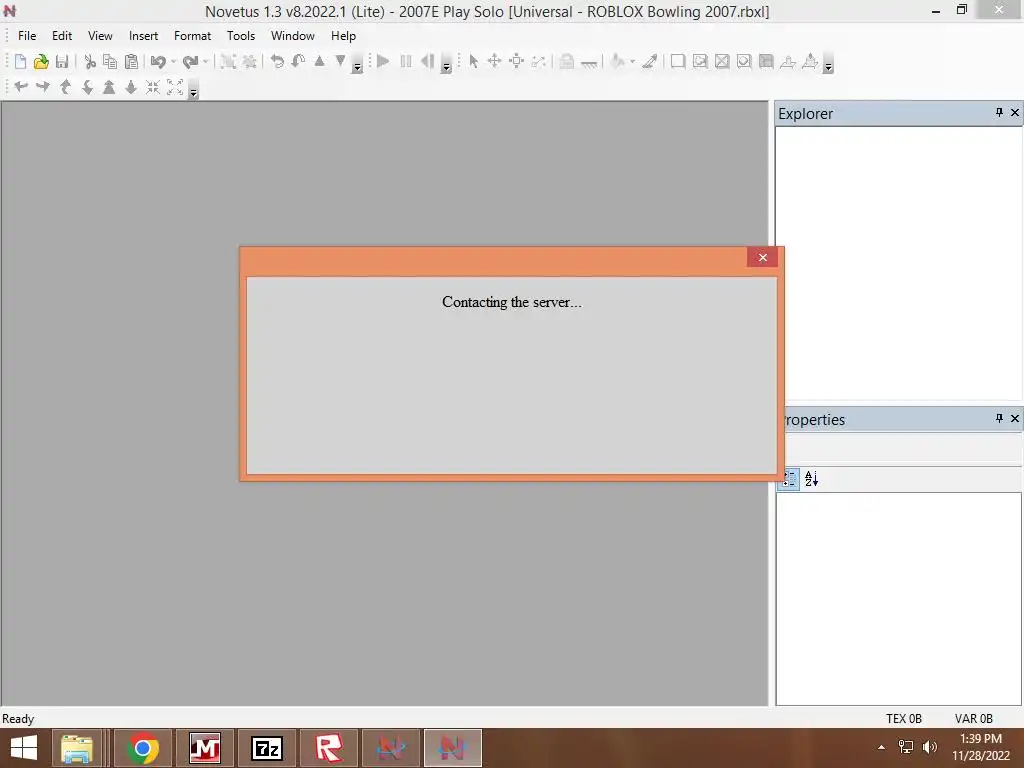
Task: Select the Move cross-arrows tool
Action: [x=494, y=61]
